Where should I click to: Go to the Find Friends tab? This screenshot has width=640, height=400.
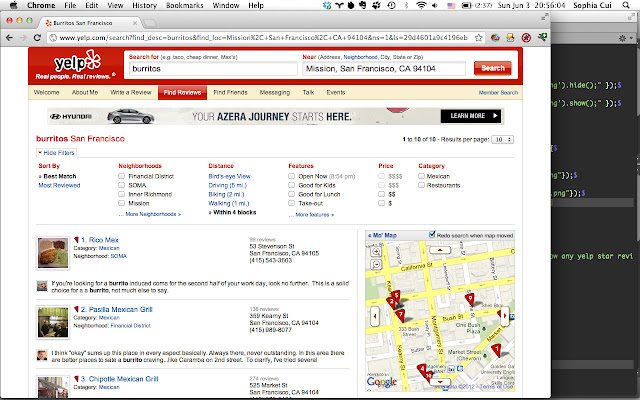pos(230,93)
